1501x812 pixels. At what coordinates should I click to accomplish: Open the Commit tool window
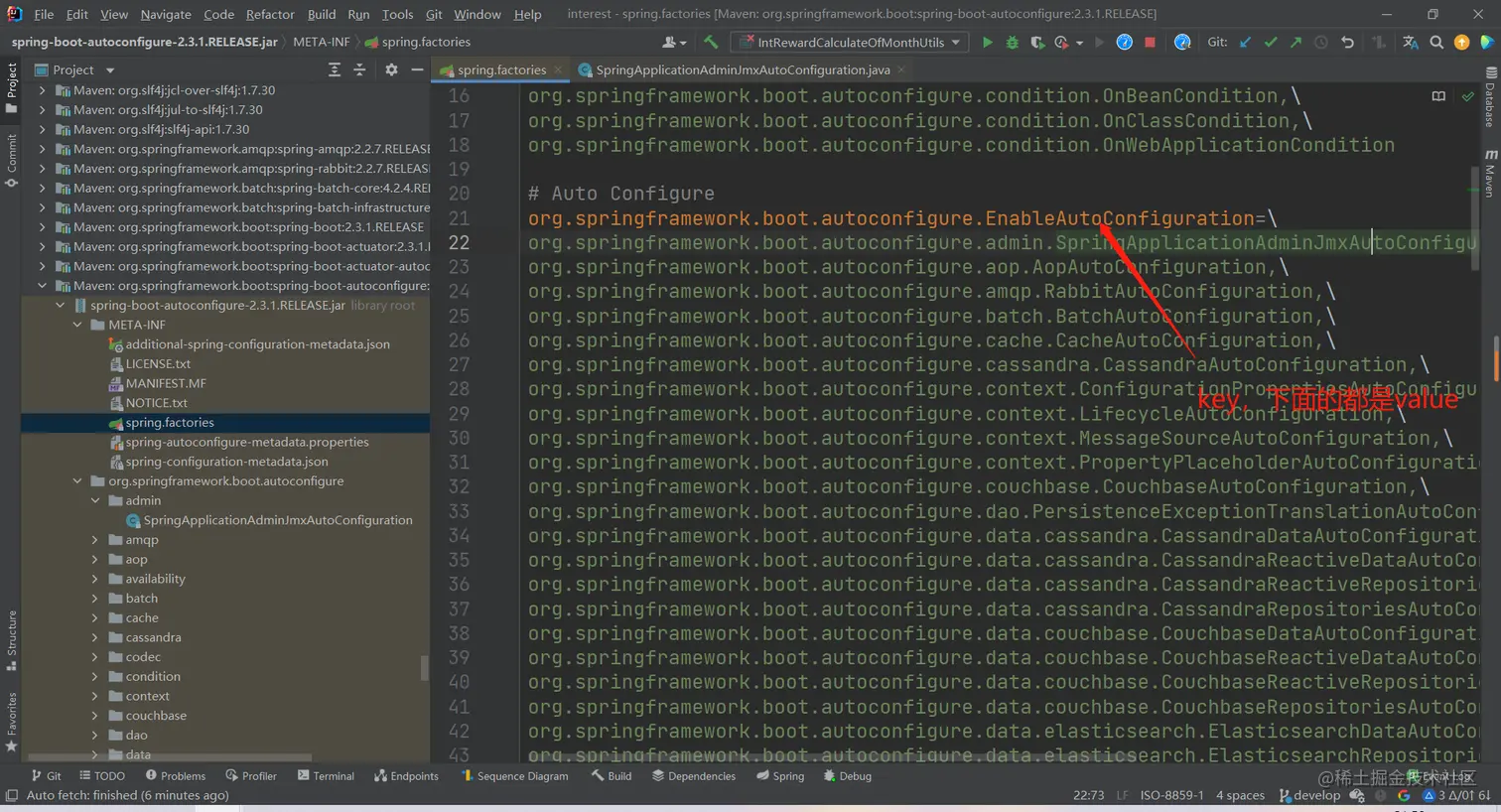(11, 161)
